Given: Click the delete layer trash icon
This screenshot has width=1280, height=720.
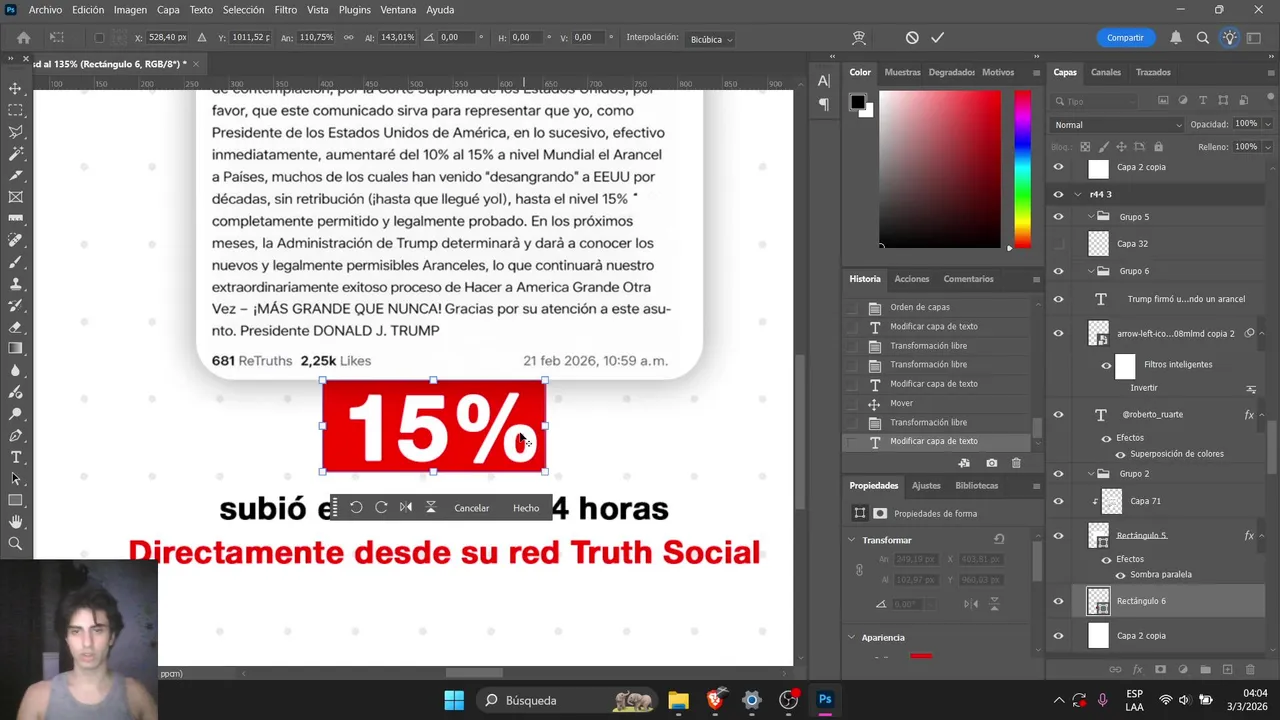Looking at the screenshot, I should point(1250,670).
